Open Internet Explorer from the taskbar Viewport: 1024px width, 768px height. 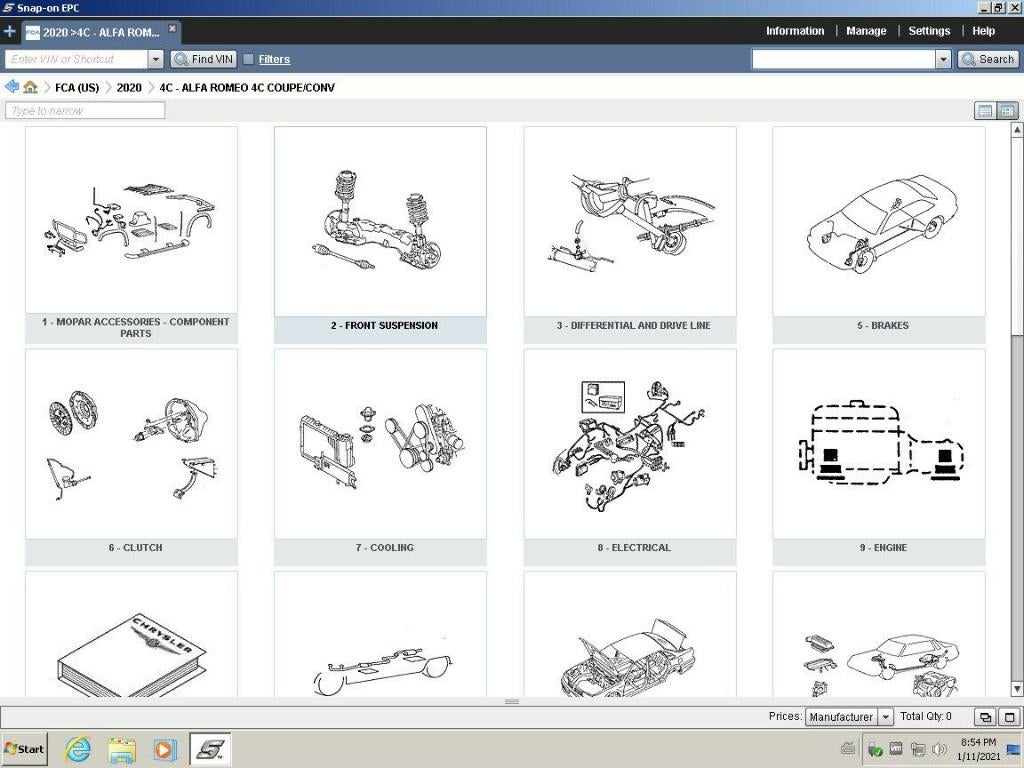tap(77, 749)
